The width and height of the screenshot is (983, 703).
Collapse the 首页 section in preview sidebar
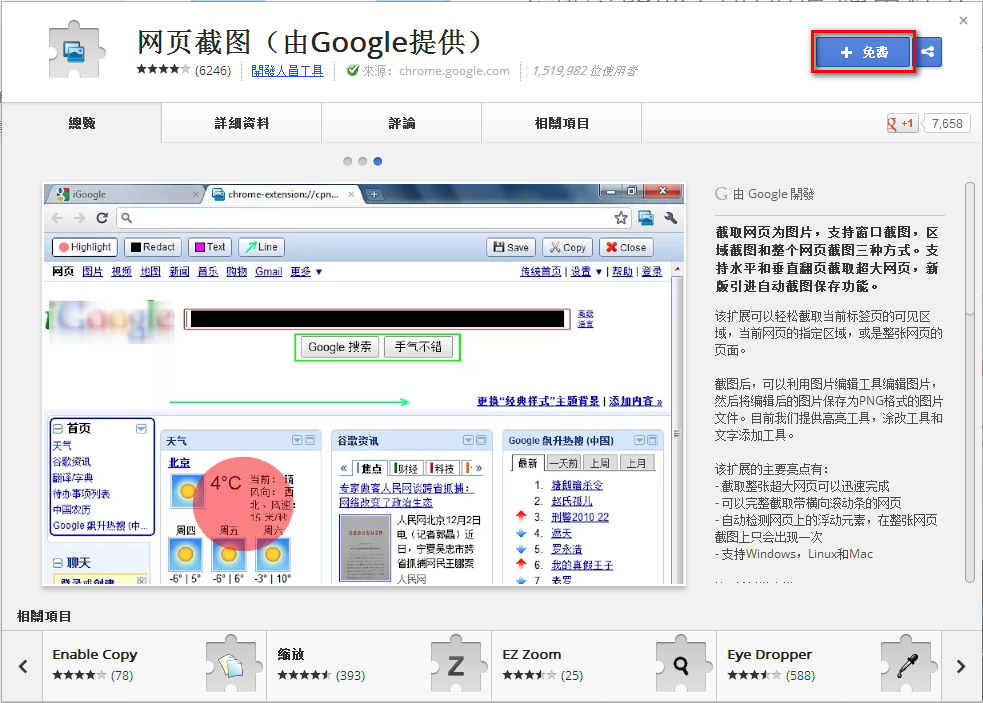(58, 429)
